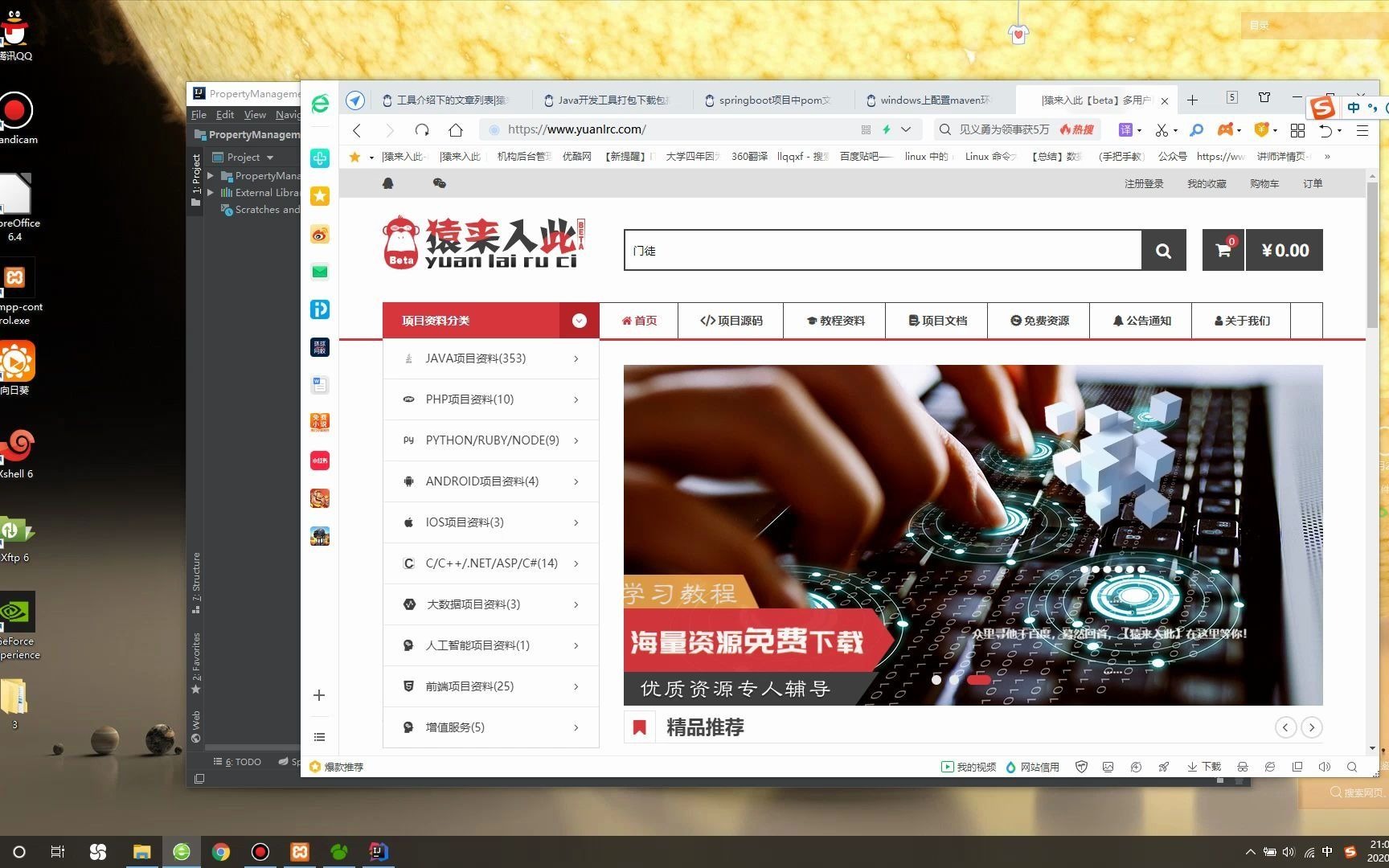Select the first white carousel indicator dot

936,679
